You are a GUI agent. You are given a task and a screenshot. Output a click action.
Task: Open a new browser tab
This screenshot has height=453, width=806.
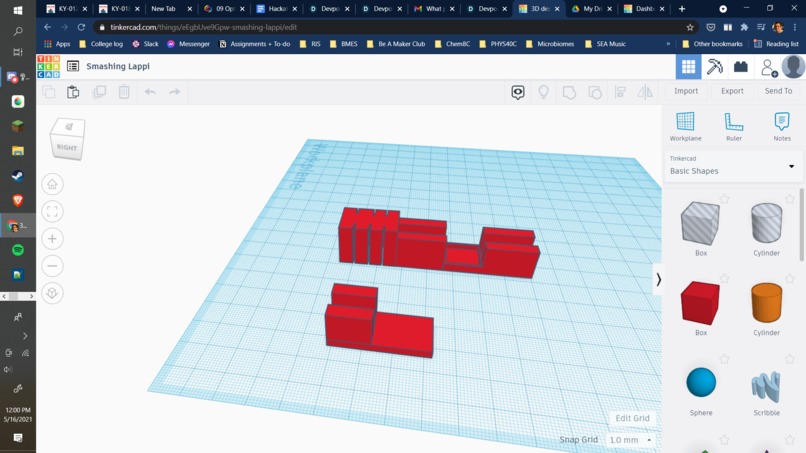point(682,9)
